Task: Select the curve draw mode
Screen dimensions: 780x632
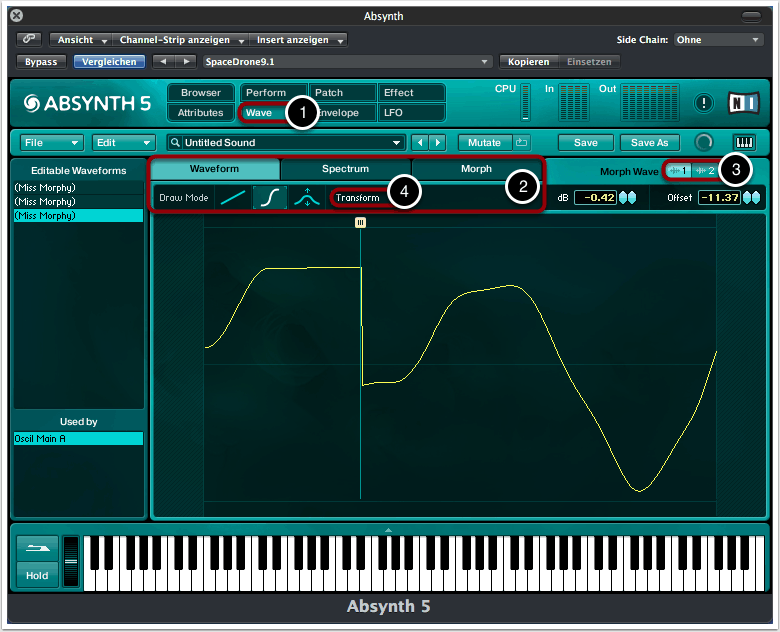Action: 270,197
